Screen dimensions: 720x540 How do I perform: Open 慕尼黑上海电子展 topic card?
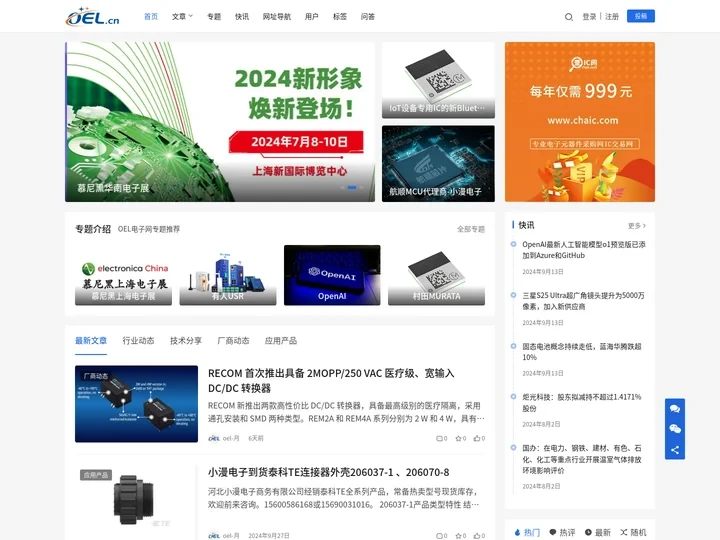click(124, 275)
